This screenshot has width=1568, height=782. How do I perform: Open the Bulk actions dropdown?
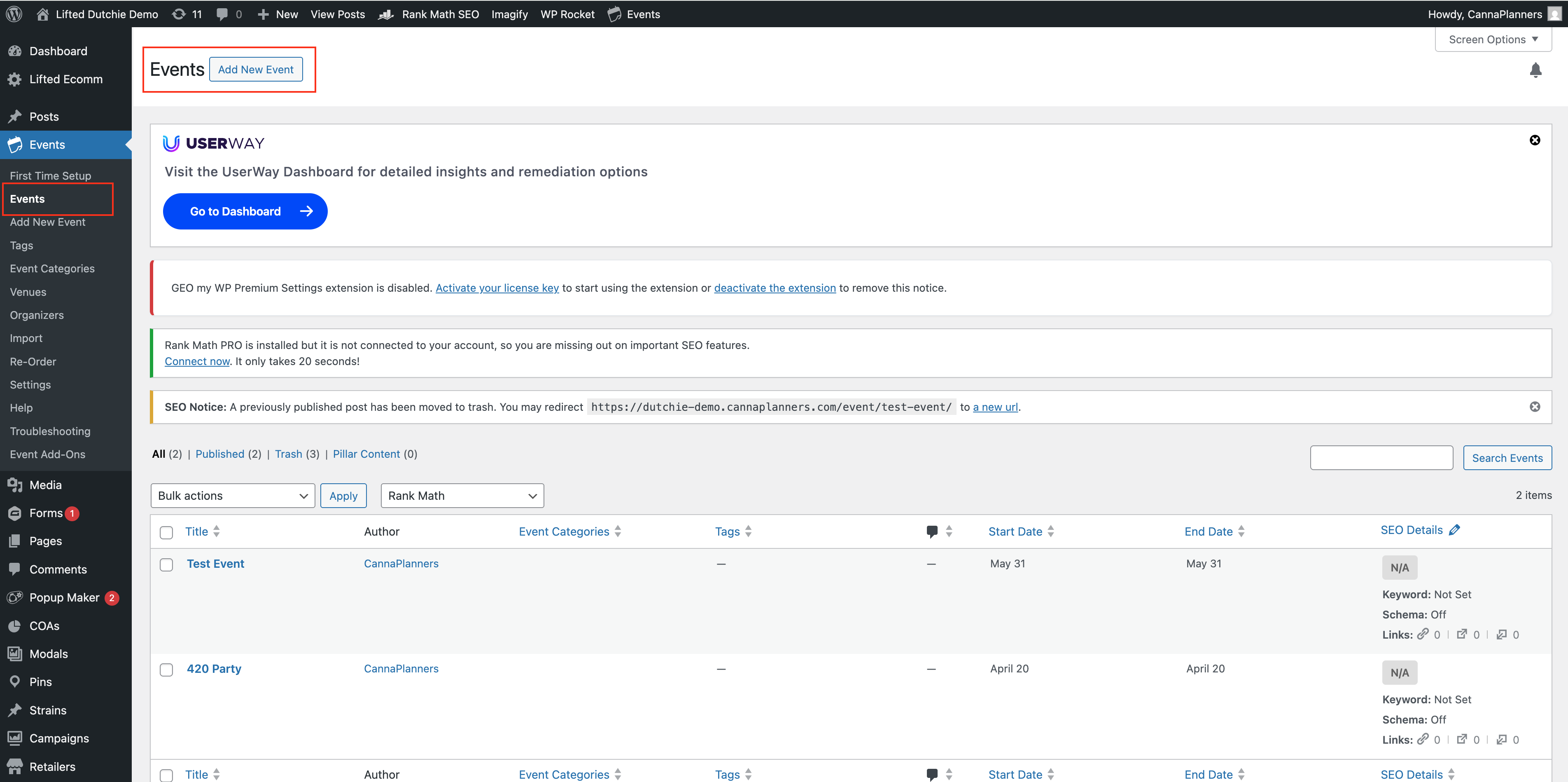click(x=233, y=496)
